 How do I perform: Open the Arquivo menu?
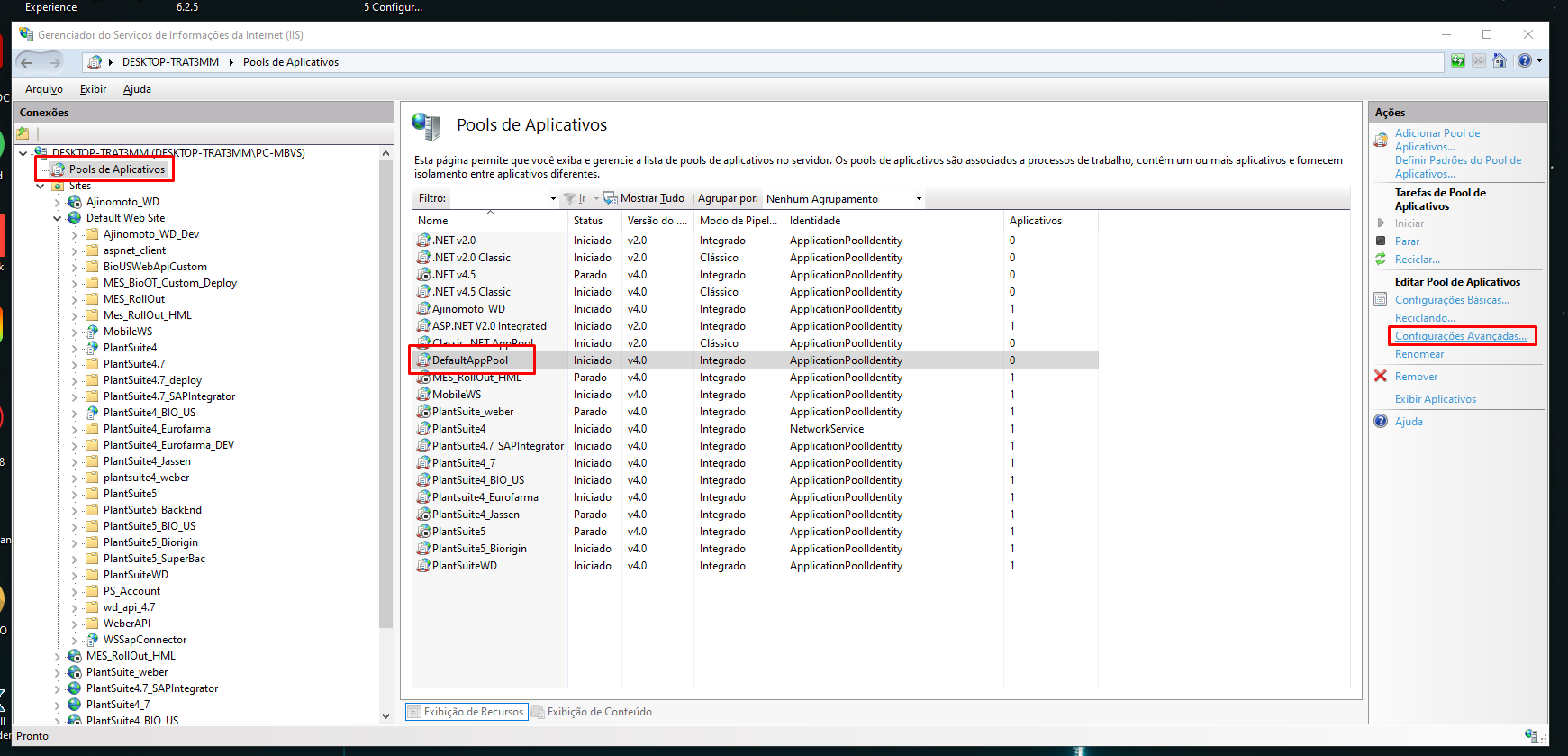point(44,89)
